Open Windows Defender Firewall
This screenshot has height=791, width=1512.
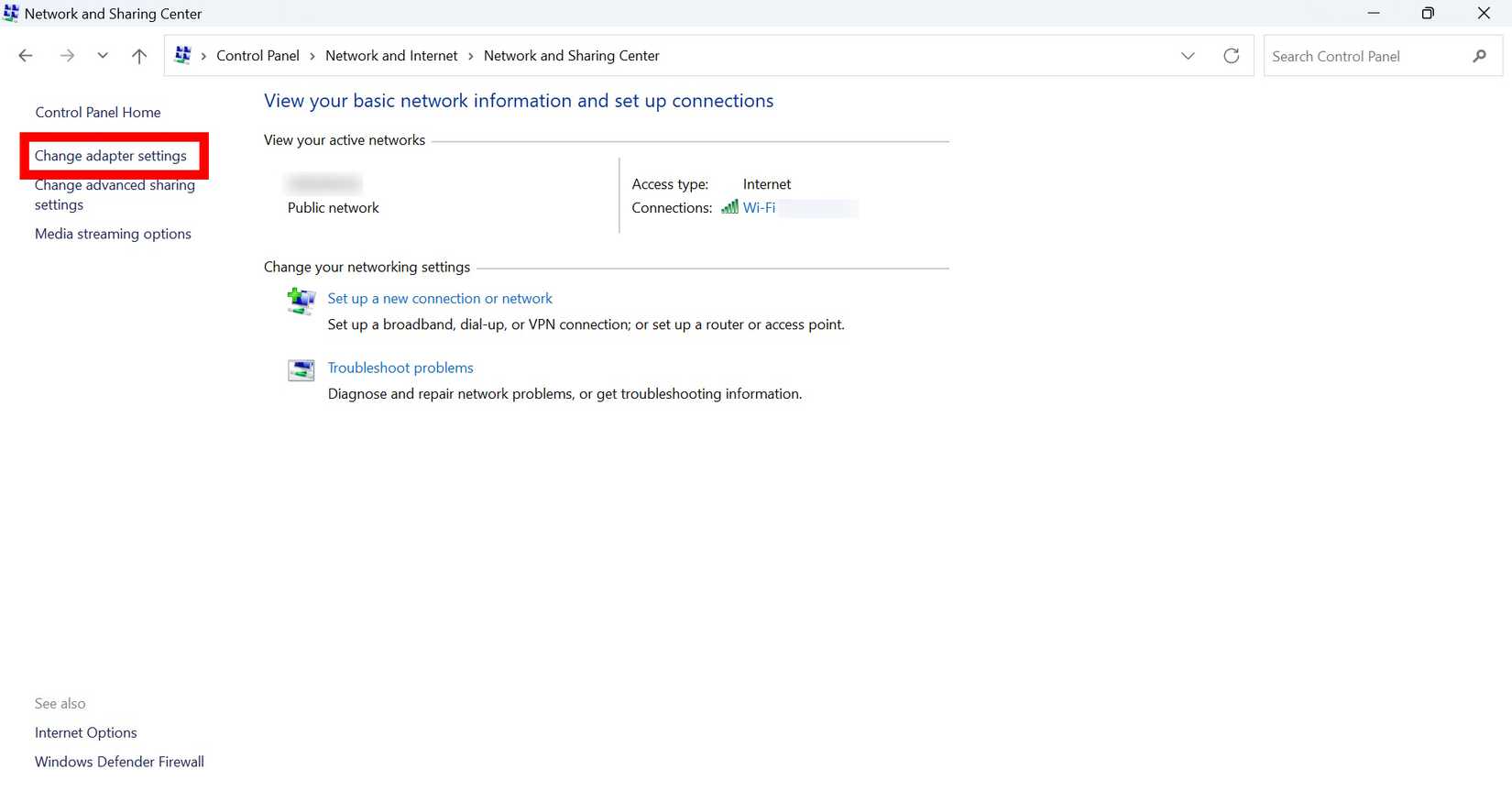pos(119,762)
